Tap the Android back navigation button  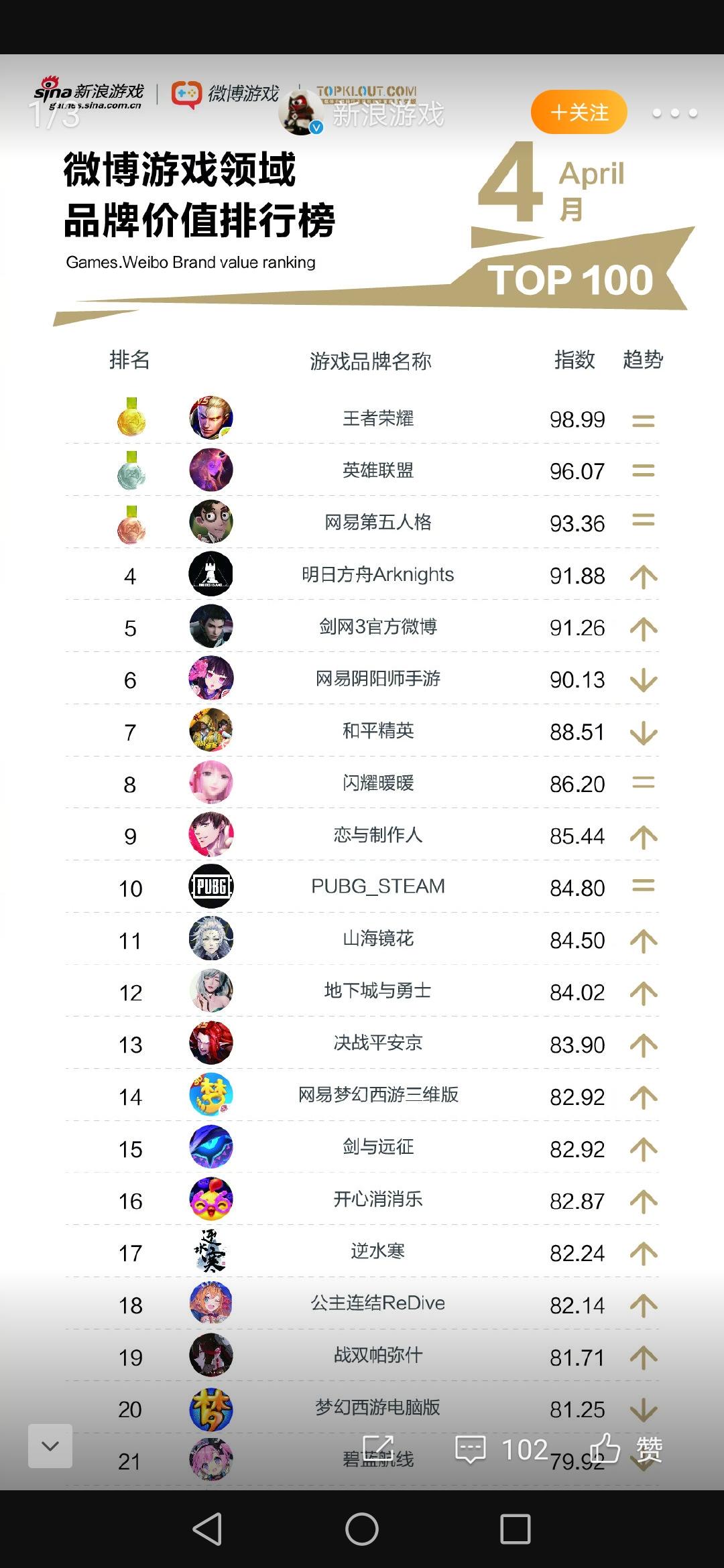208,1529
